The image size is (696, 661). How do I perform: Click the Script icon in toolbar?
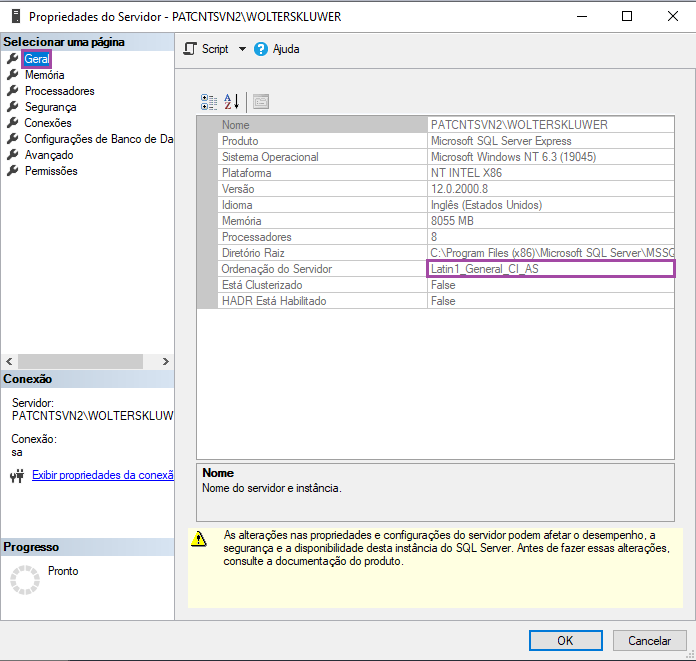coord(190,49)
